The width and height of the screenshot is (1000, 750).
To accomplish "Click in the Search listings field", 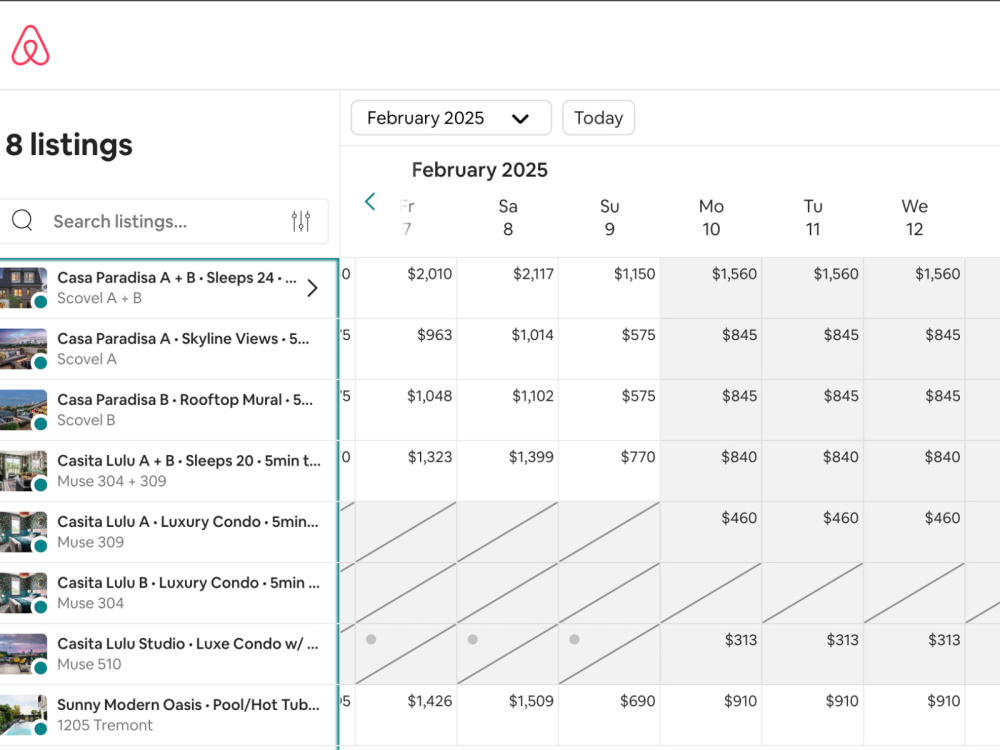I will [164, 221].
